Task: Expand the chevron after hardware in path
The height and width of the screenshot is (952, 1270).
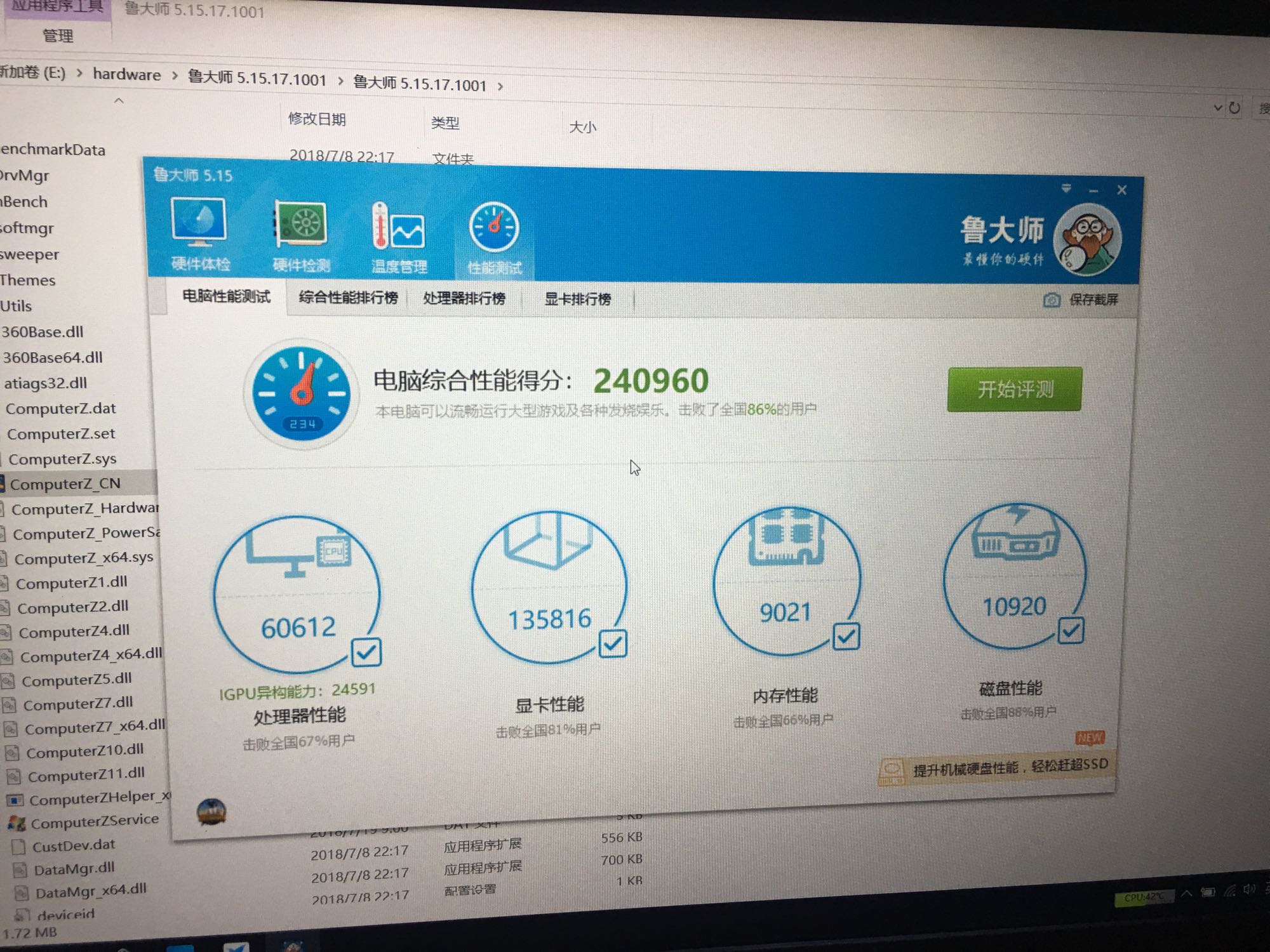Action: point(175,76)
